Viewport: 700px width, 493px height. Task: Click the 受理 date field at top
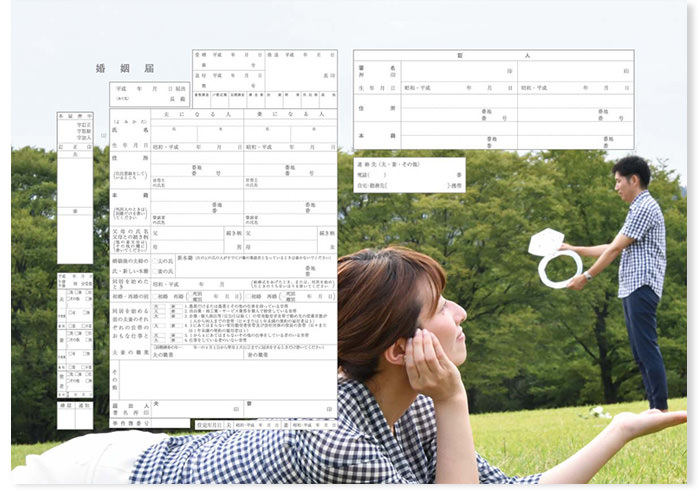[228, 55]
